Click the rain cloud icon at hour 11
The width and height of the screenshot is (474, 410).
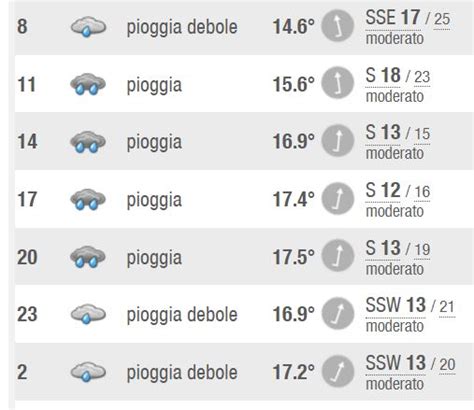click(88, 84)
